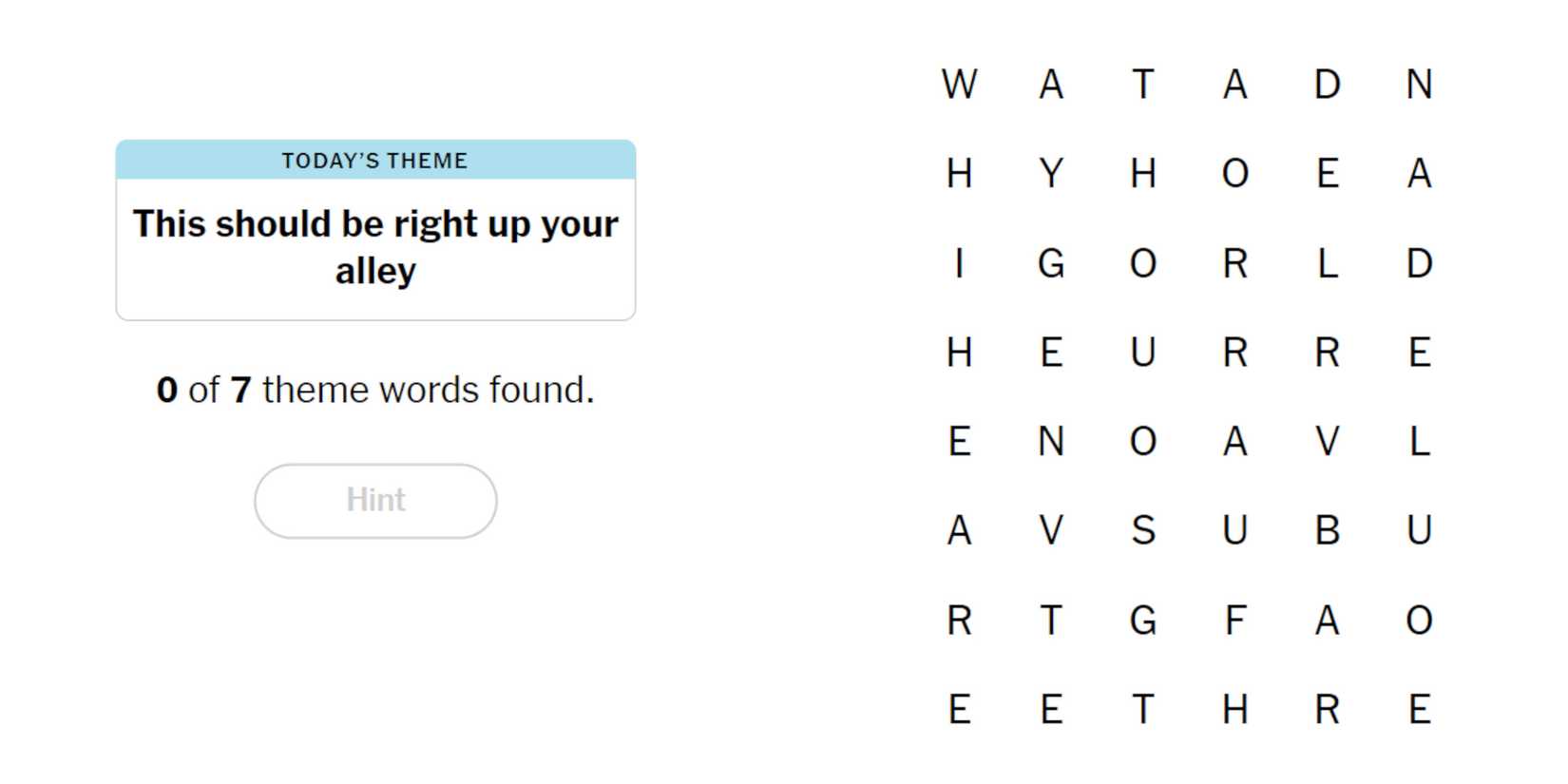Click the Today's Theme header
Screen dimensions: 1568x784
tap(375, 161)
